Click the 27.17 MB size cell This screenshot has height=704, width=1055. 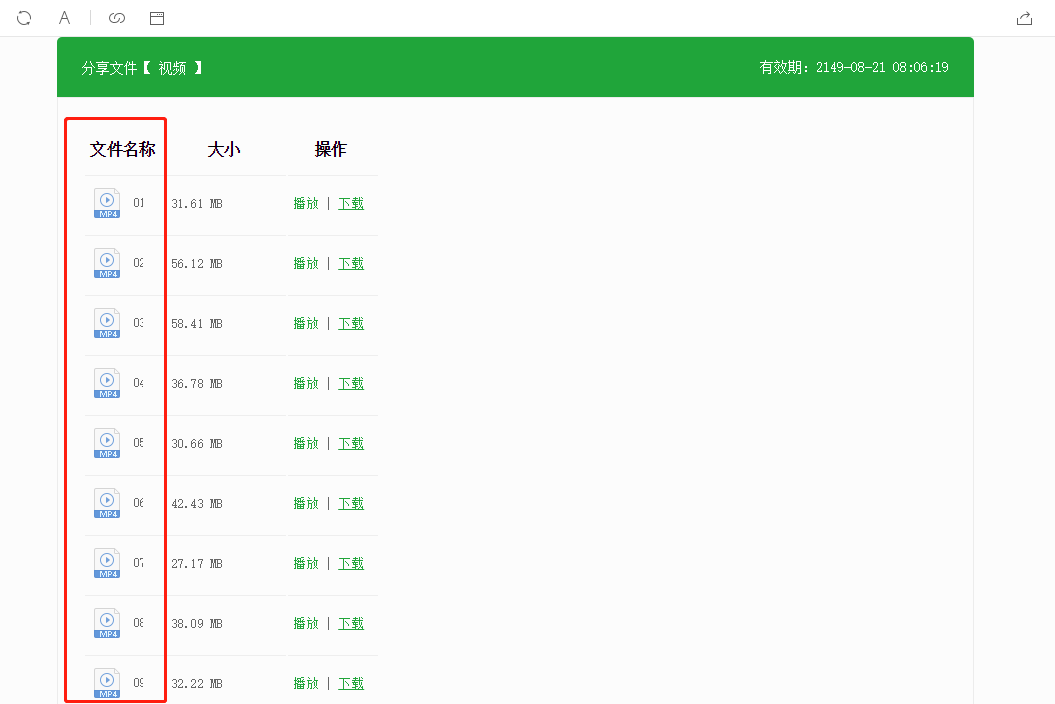[x=196, y=563]
